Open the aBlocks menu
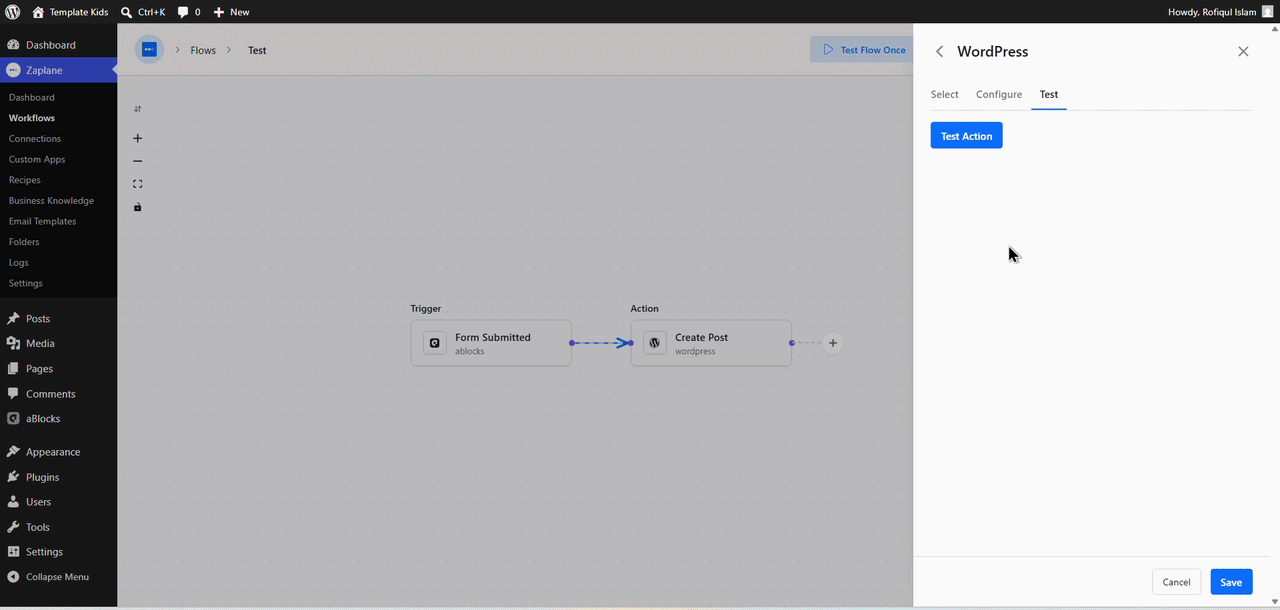This screenshot has width=1280, height=610. coord(58,419)
